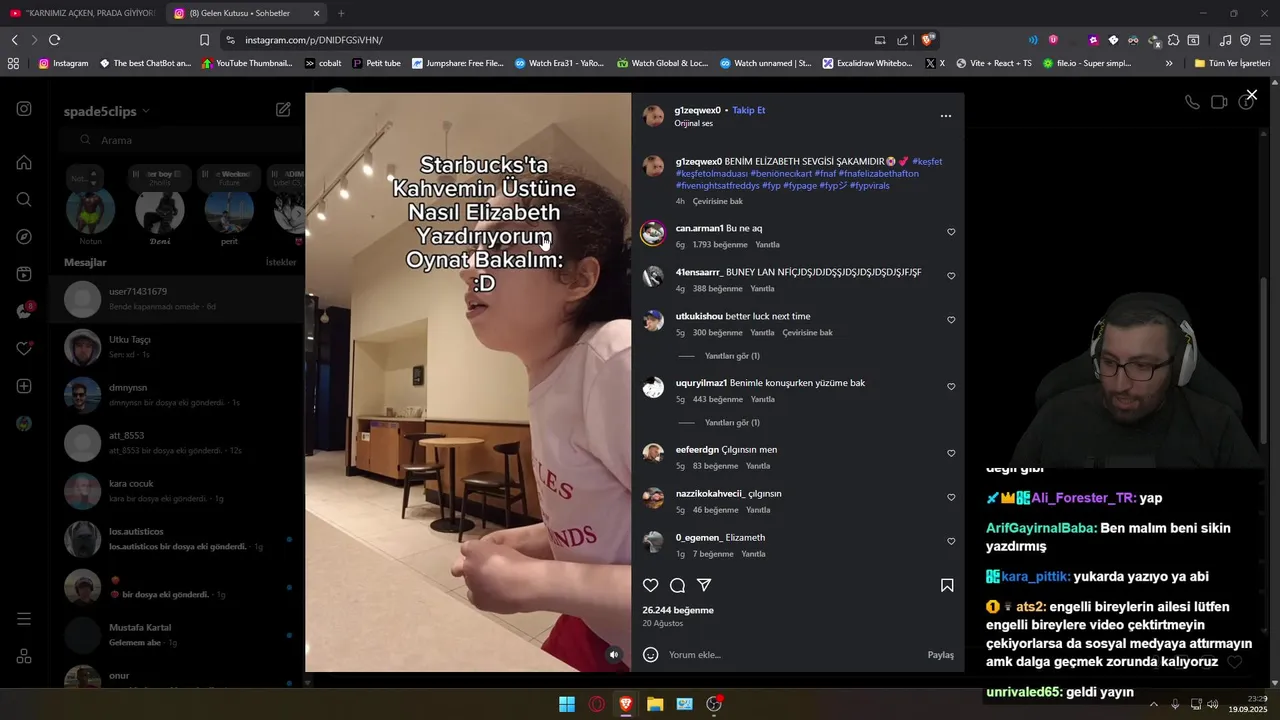Open emoji picker in comment box
The height and width of the screenshot is (720, 1280).
651,655
